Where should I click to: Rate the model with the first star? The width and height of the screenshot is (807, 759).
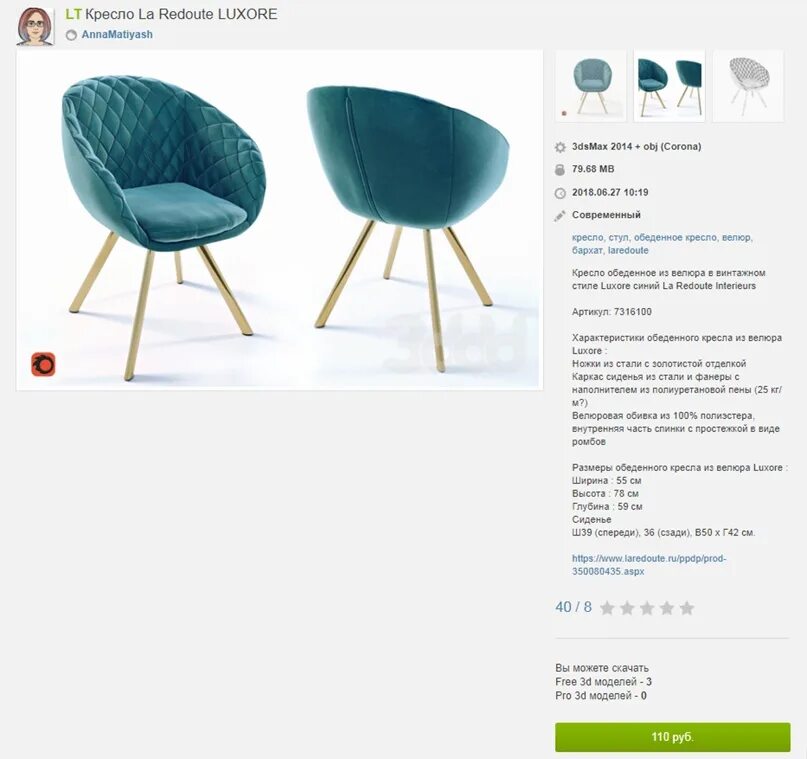tap(607, 608)
